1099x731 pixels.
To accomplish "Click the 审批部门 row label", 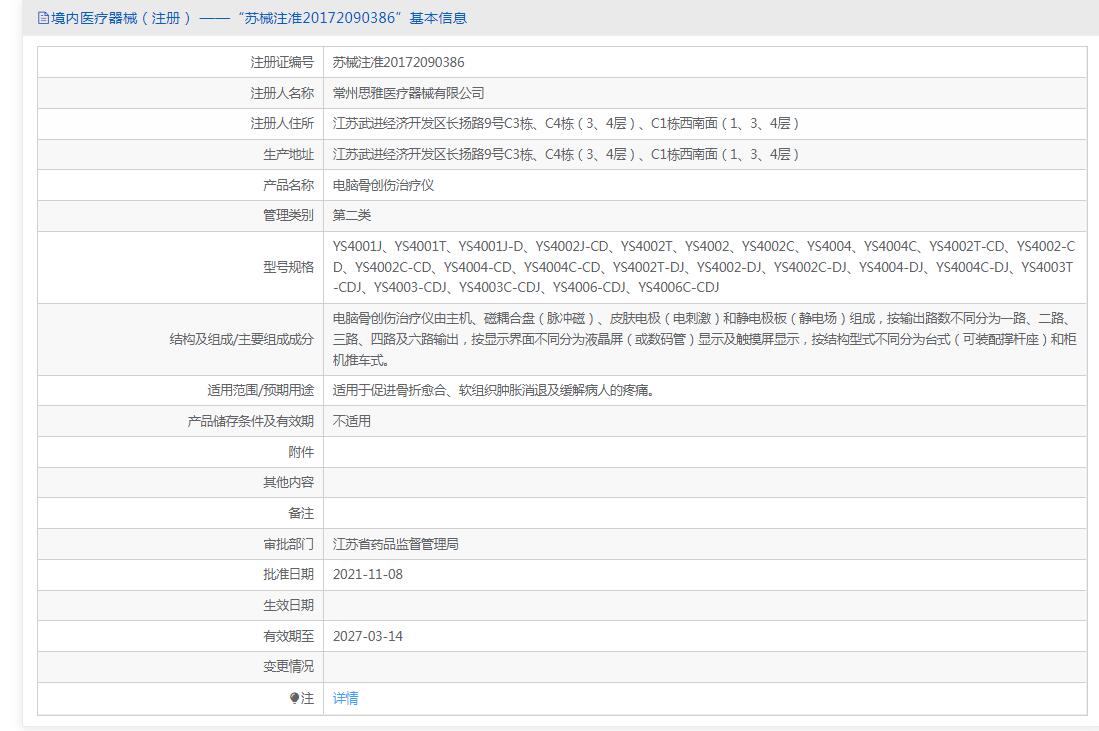I will 289,544.
